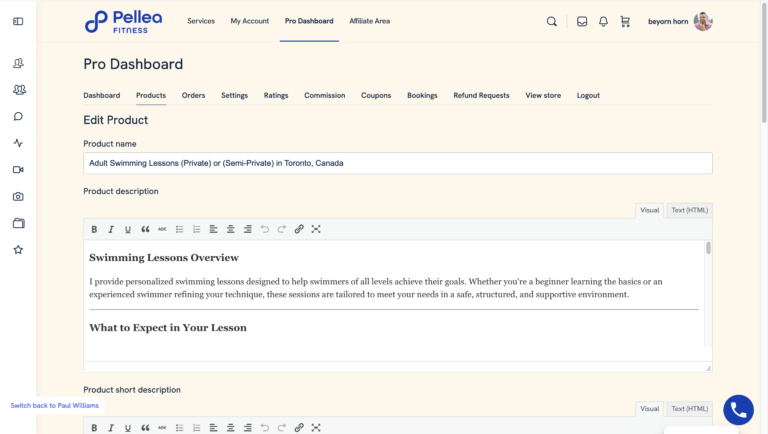Click redo in product description editor
This screenshot has width=768, height=434.
point(282,229)
